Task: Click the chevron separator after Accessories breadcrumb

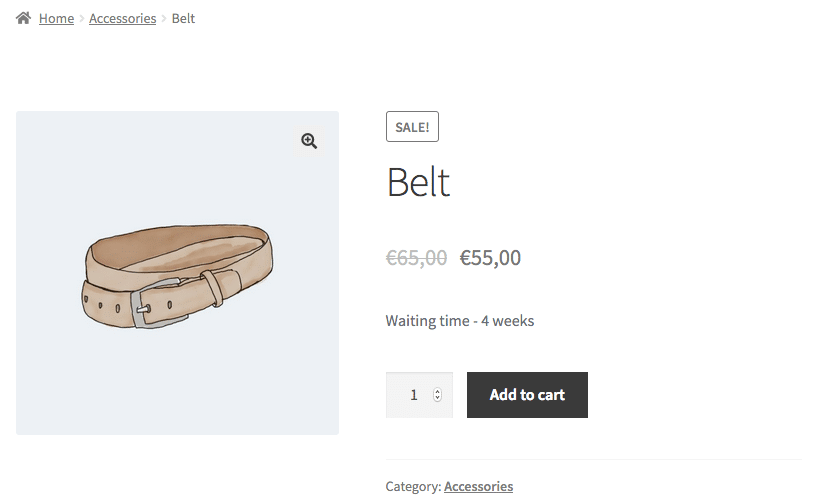Action: 164,18
